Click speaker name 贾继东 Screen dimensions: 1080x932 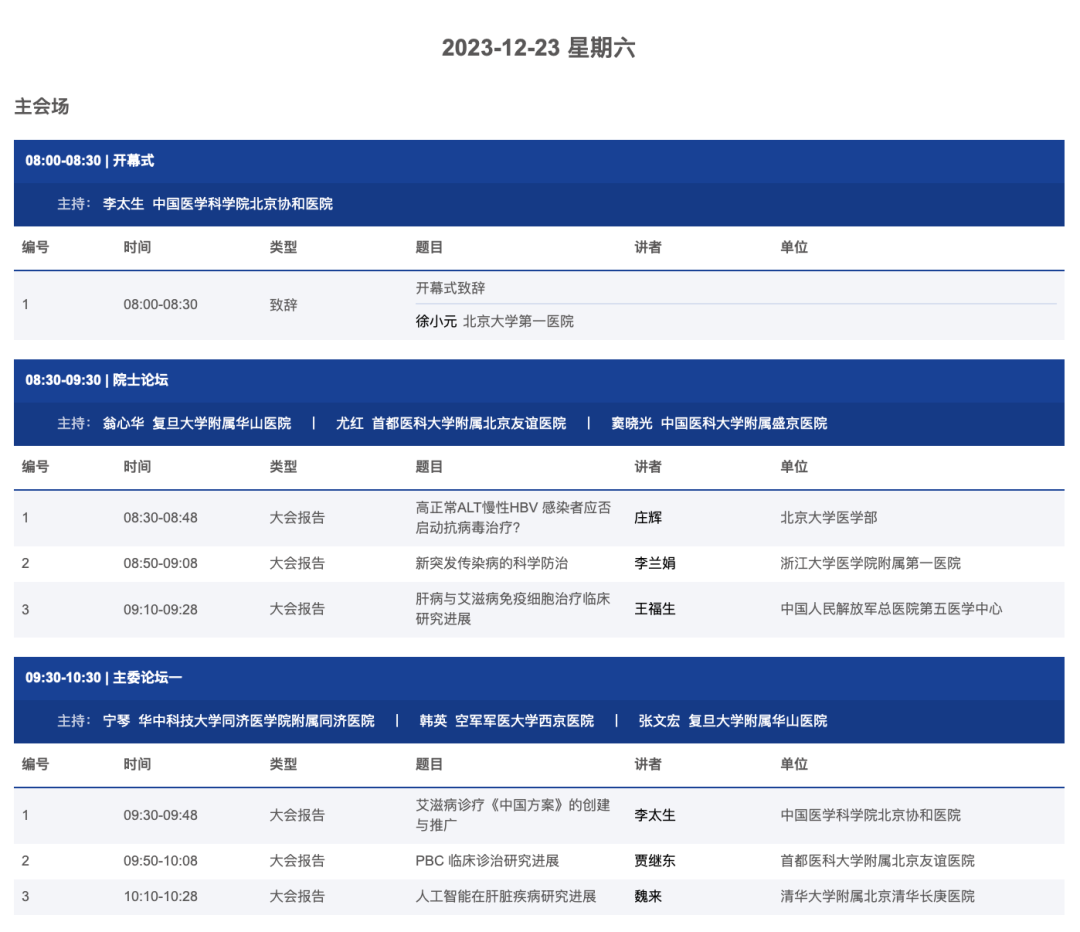(x=655, y=860)
